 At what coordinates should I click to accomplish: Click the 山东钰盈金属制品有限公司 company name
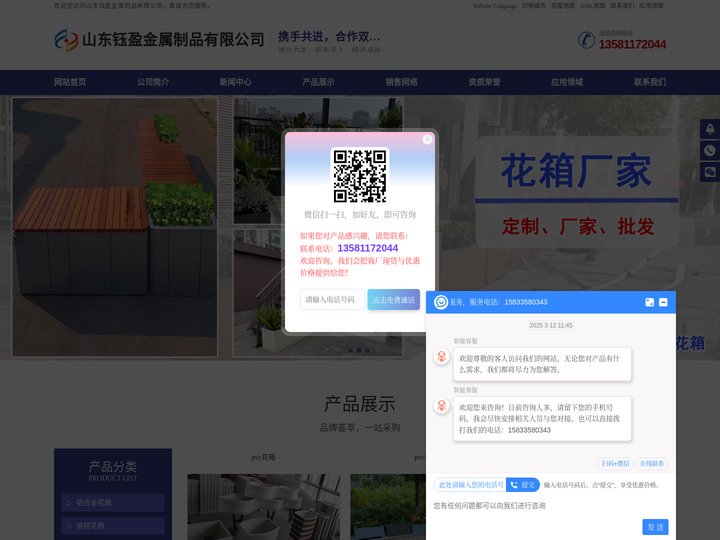coord(173,40)
